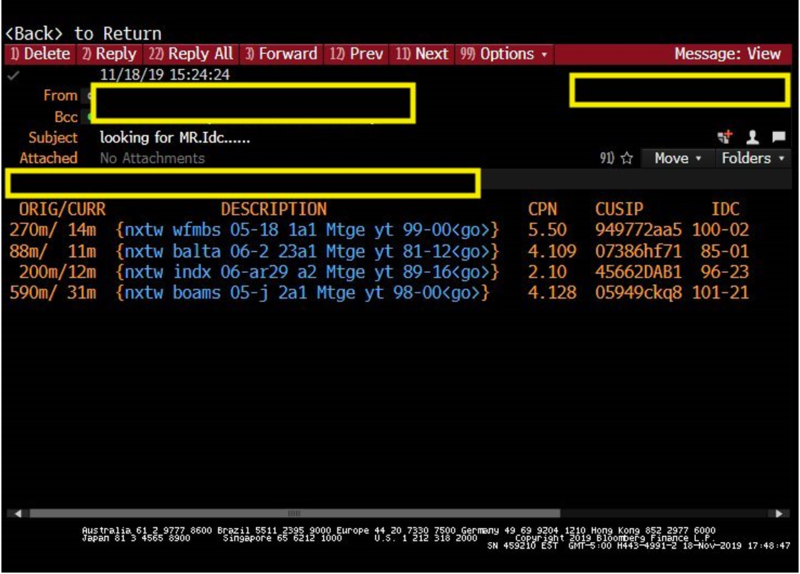Click the IDC price 101-21
This screenshot has height=574, width=800.
(720, 293)
